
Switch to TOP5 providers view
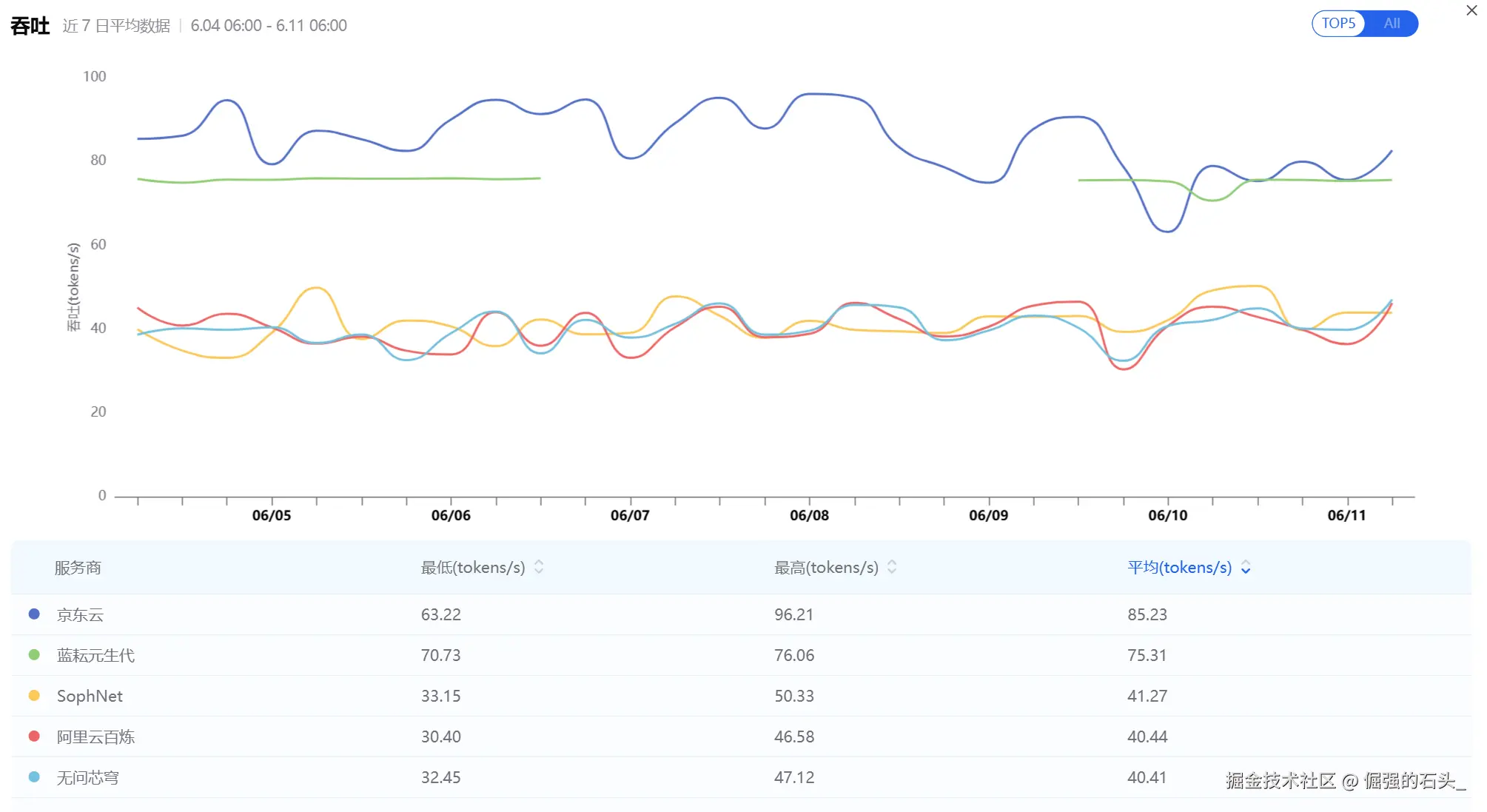pos(1338,24)
